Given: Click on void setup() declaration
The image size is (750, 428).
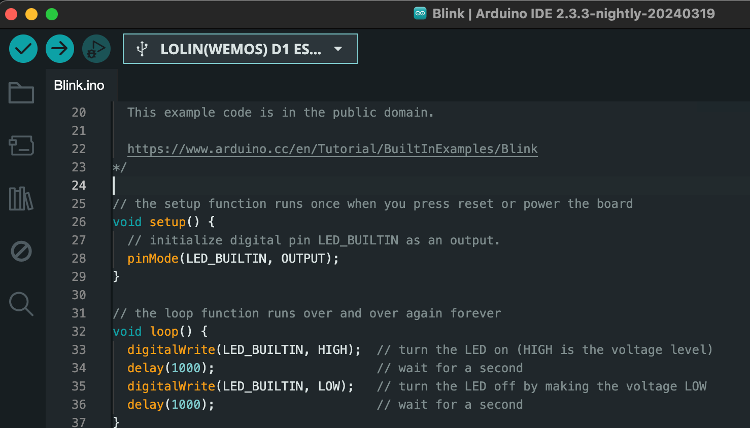Looking at the screenshot, I should pos(164,222).
